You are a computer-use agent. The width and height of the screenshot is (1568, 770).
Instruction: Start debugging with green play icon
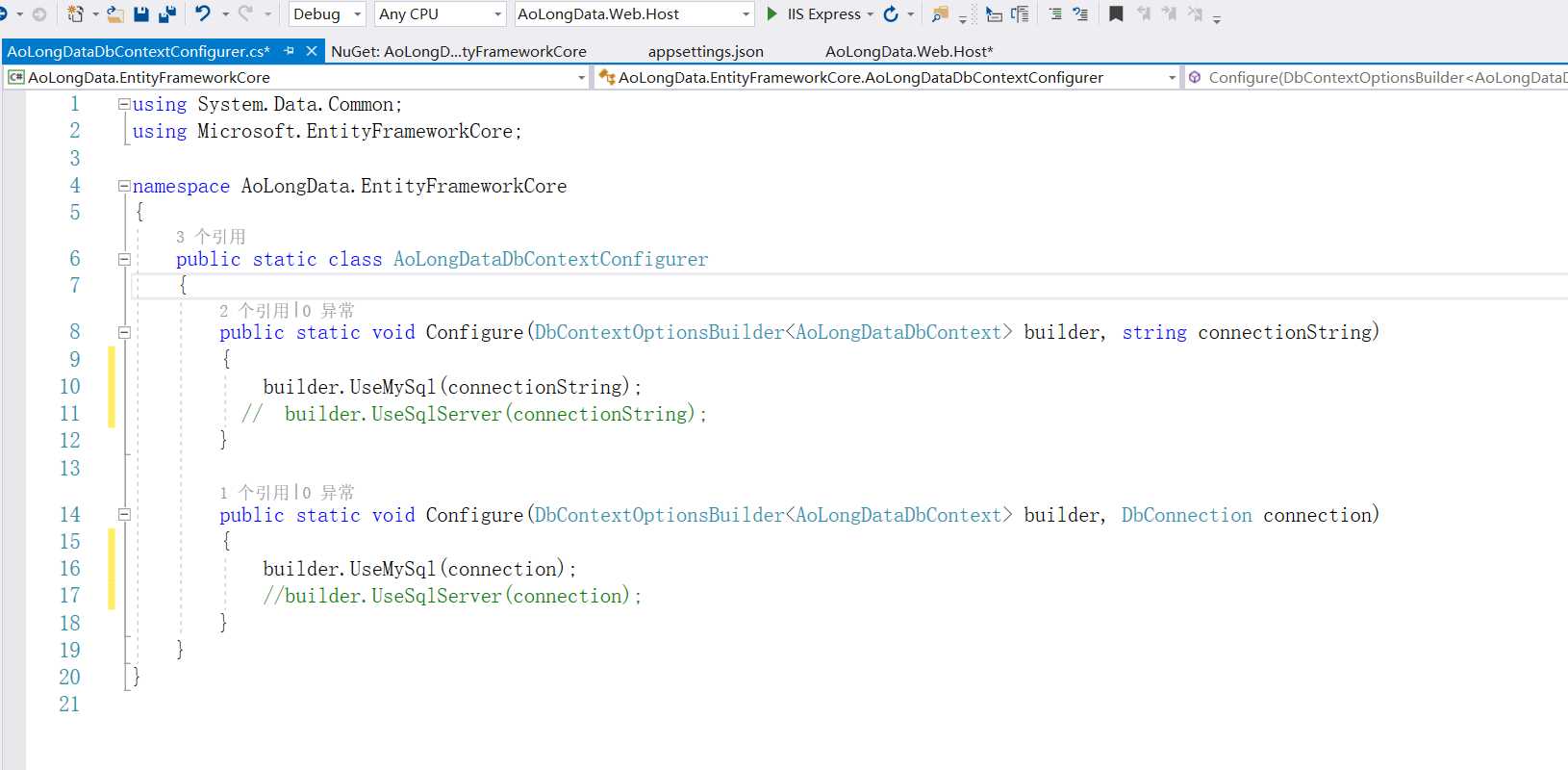click(x=771, y=13)
